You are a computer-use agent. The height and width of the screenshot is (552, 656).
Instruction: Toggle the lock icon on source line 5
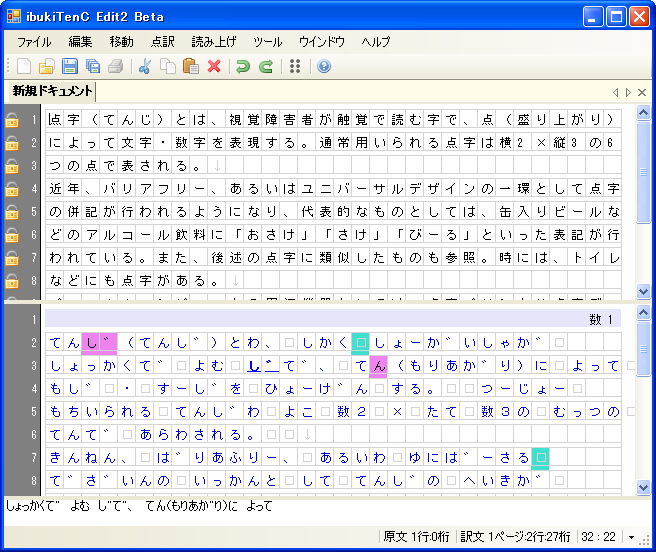coord(12,212)
